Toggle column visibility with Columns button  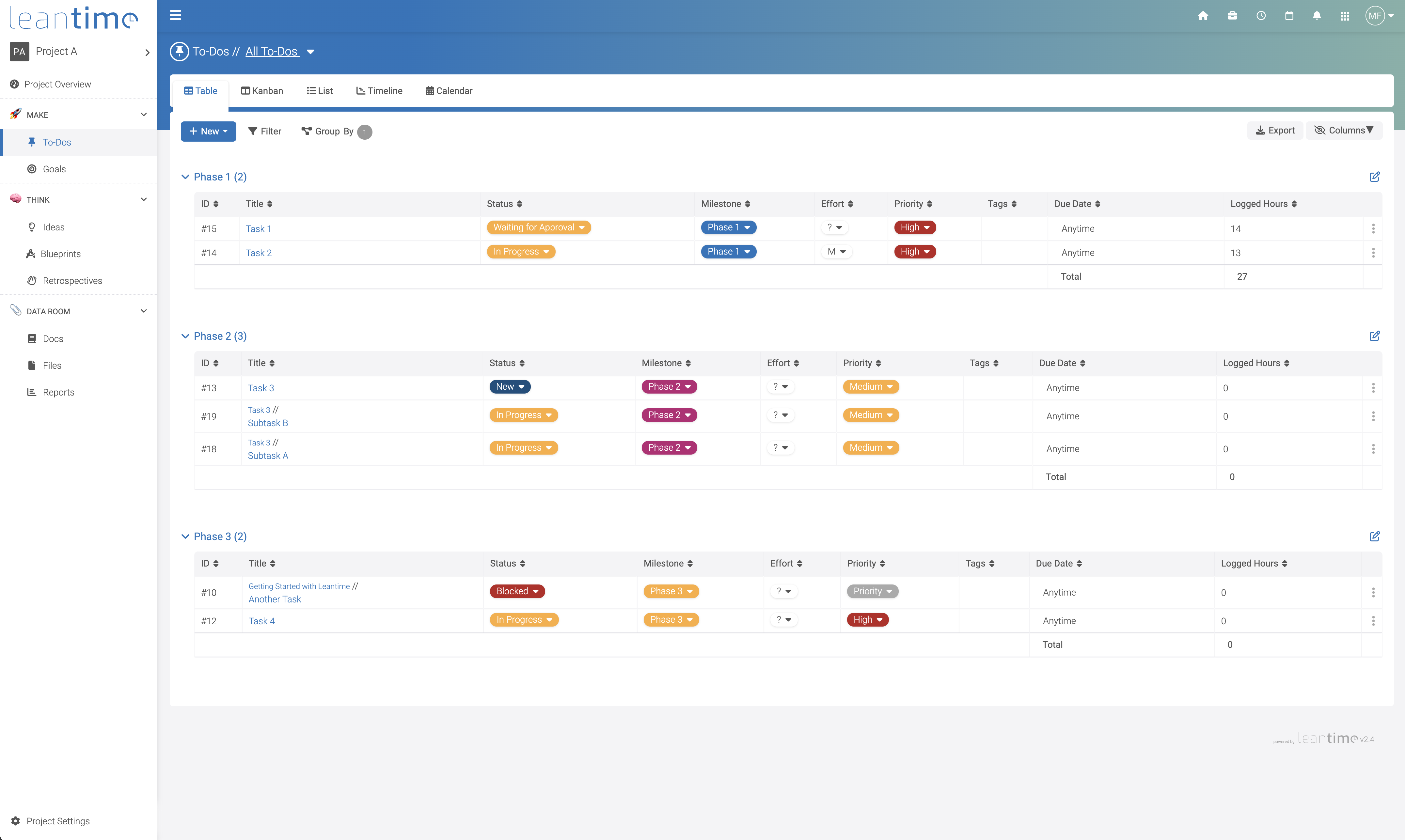click(1343, 131)
